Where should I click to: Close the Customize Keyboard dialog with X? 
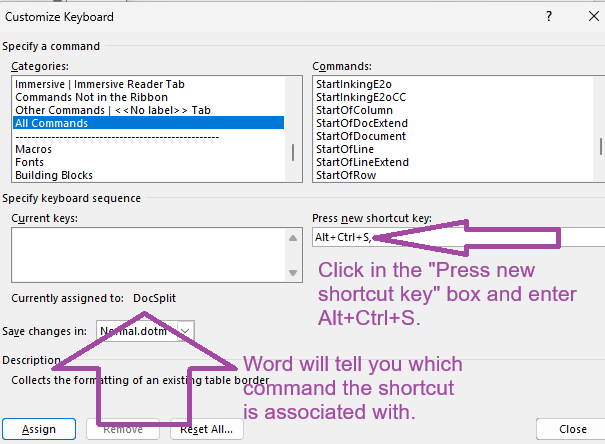point(594,16)
